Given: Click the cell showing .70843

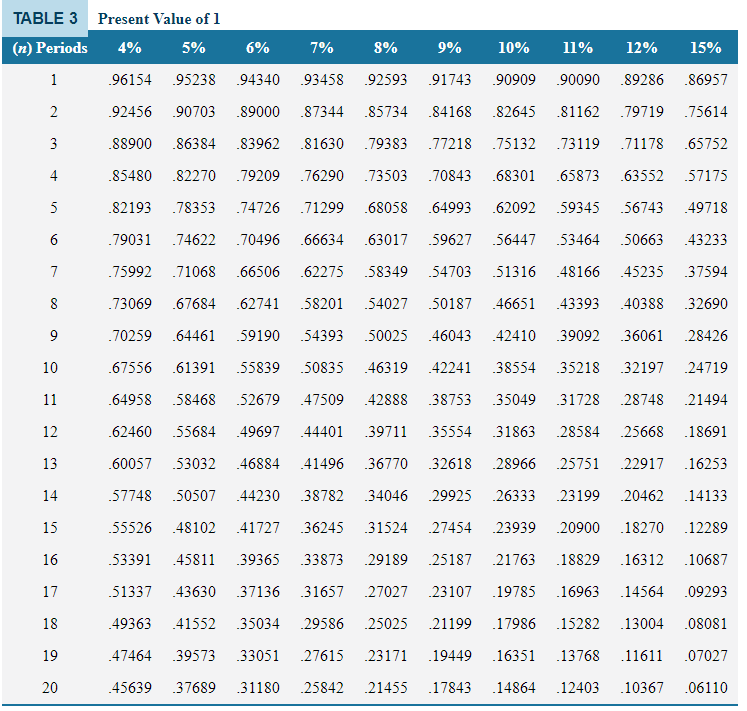Looking at the screenshot, I should [x=450, y=176].
